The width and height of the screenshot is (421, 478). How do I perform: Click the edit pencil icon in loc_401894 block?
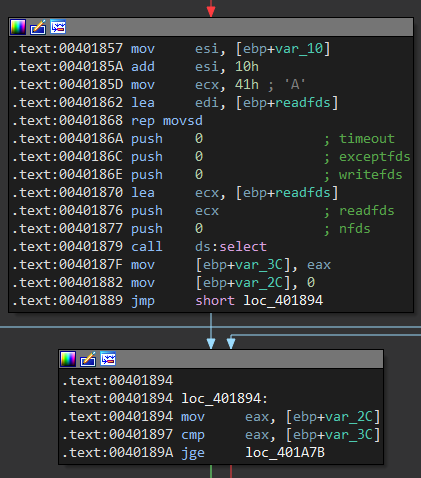tap(88, 359)
